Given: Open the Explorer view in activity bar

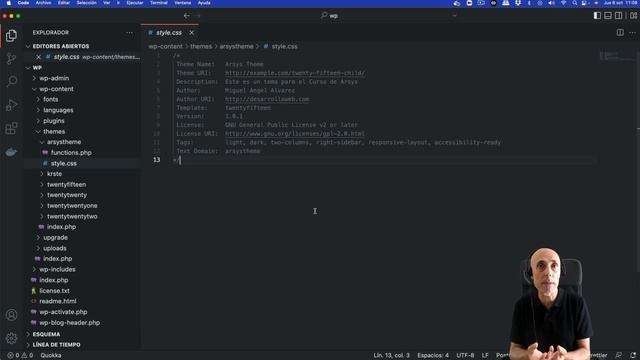Looking at the screenshot, I should click(x=11, y=36).
